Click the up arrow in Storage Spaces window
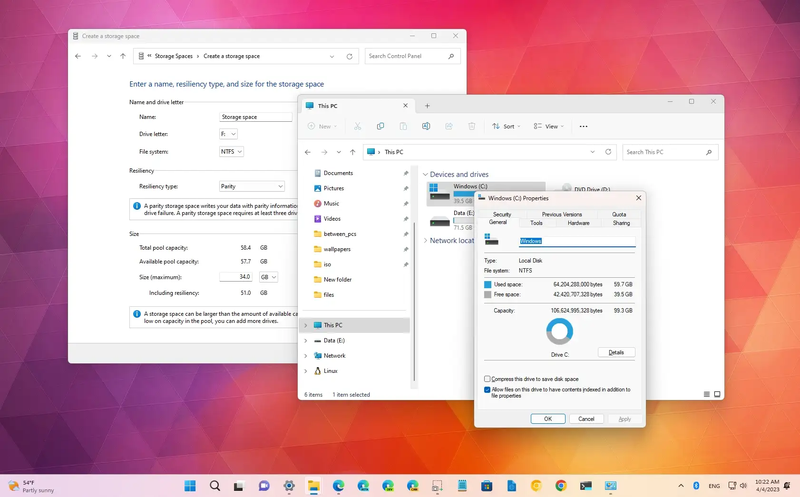 coord(123,56)
